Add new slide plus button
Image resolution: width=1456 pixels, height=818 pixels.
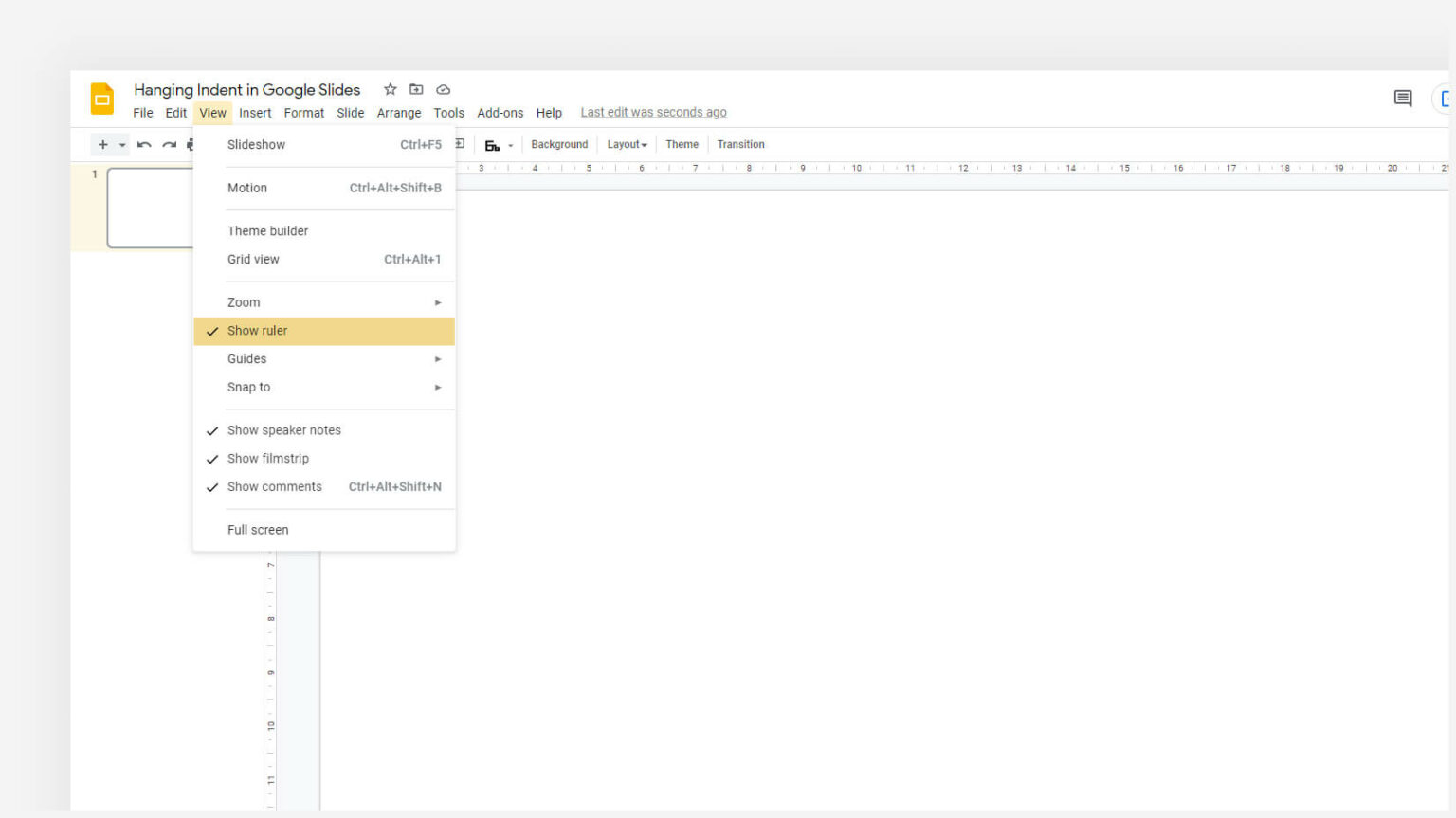coord(102,144)
